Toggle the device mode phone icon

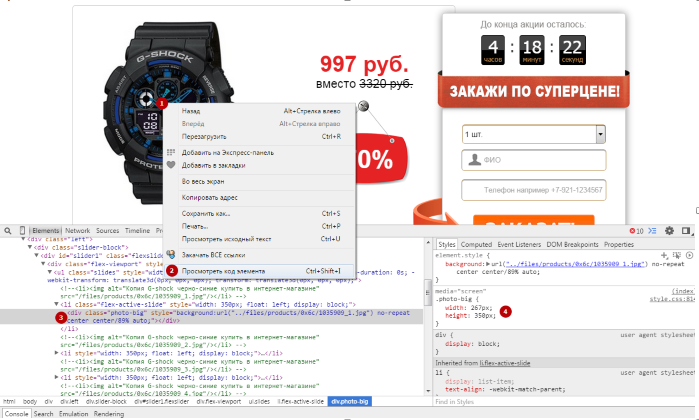pos(24,230)
